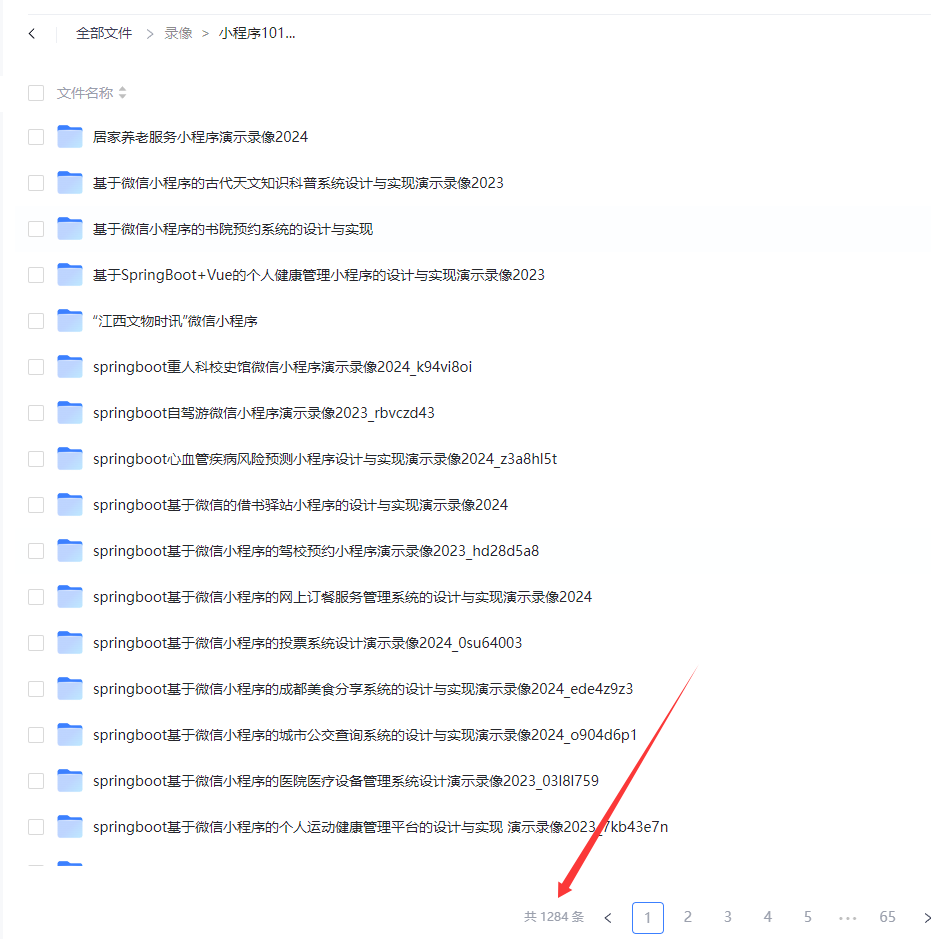Click folder icon for springboot城市公交查询系统
Viewport: 931px width, 939px height.
70,735
